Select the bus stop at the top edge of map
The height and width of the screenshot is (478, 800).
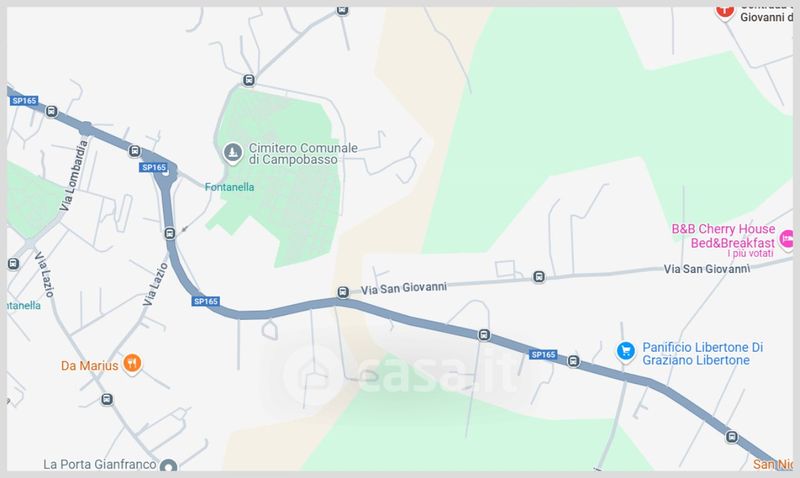click(x=342, y=10)
